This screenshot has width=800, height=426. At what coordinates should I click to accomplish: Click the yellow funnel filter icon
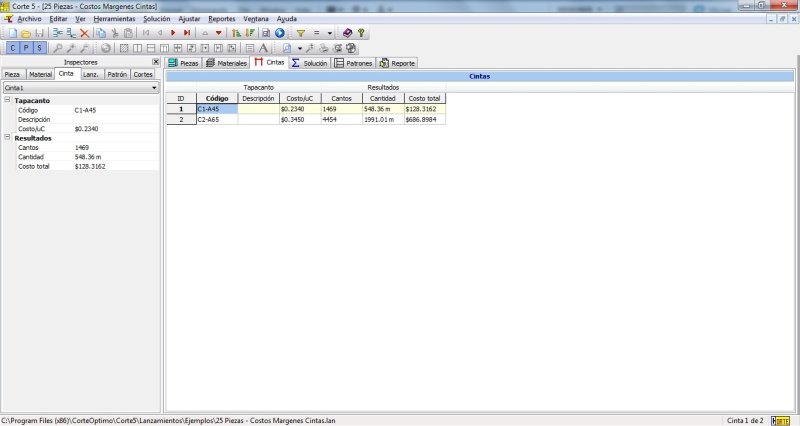[x=300, y=33]
